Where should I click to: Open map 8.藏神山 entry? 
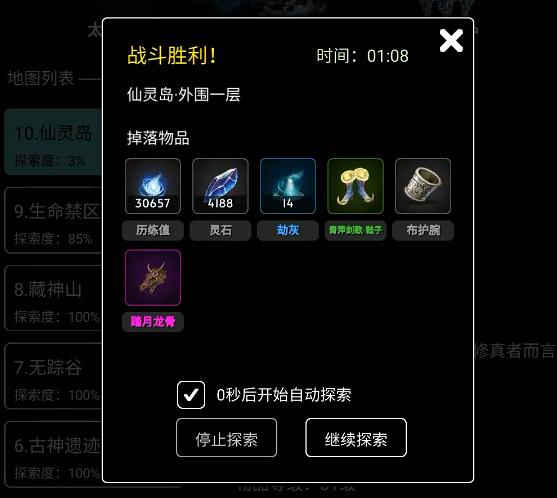point(53,298)
